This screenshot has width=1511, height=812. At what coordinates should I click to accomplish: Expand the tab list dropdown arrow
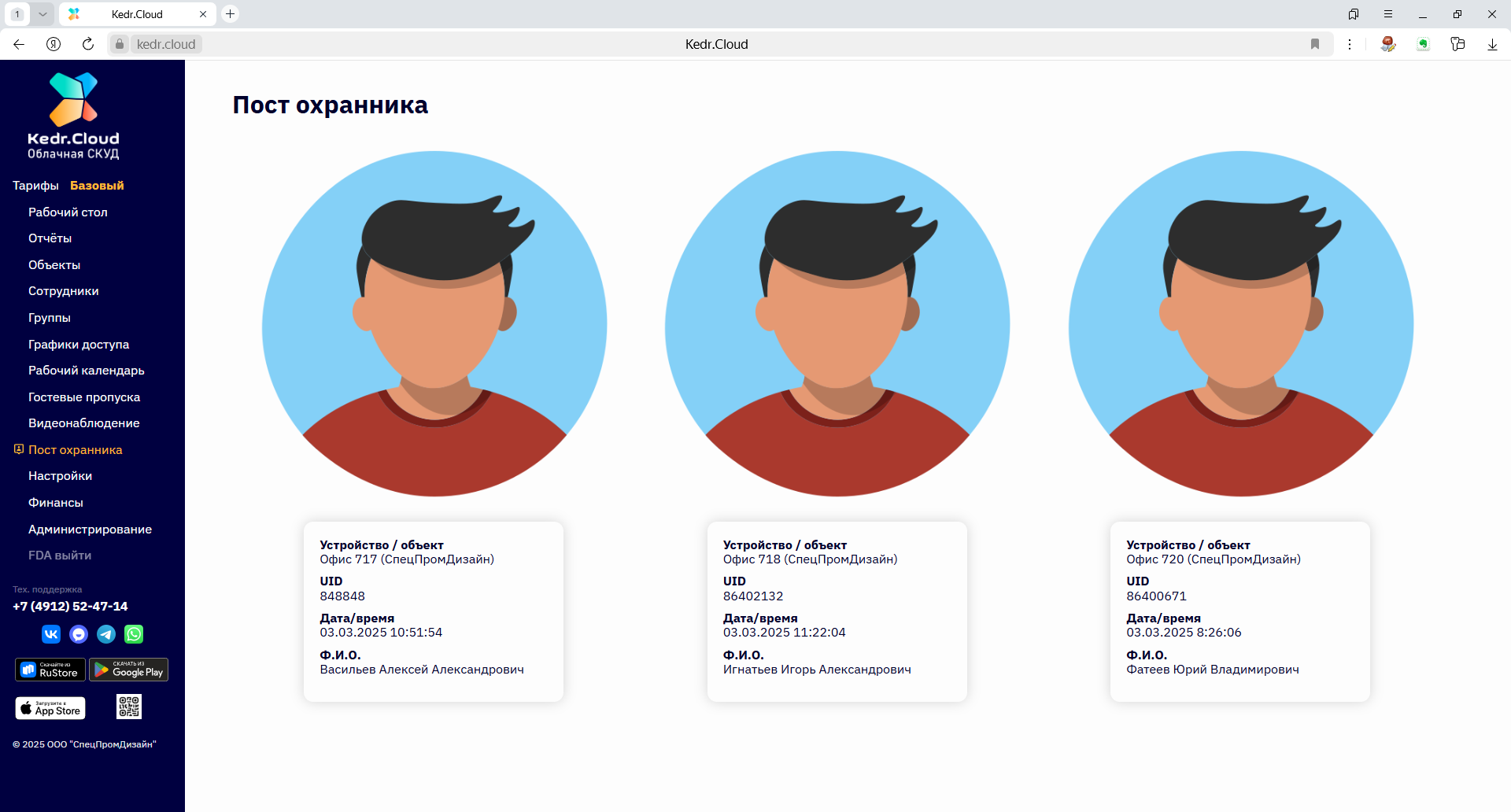pos(42,14)
